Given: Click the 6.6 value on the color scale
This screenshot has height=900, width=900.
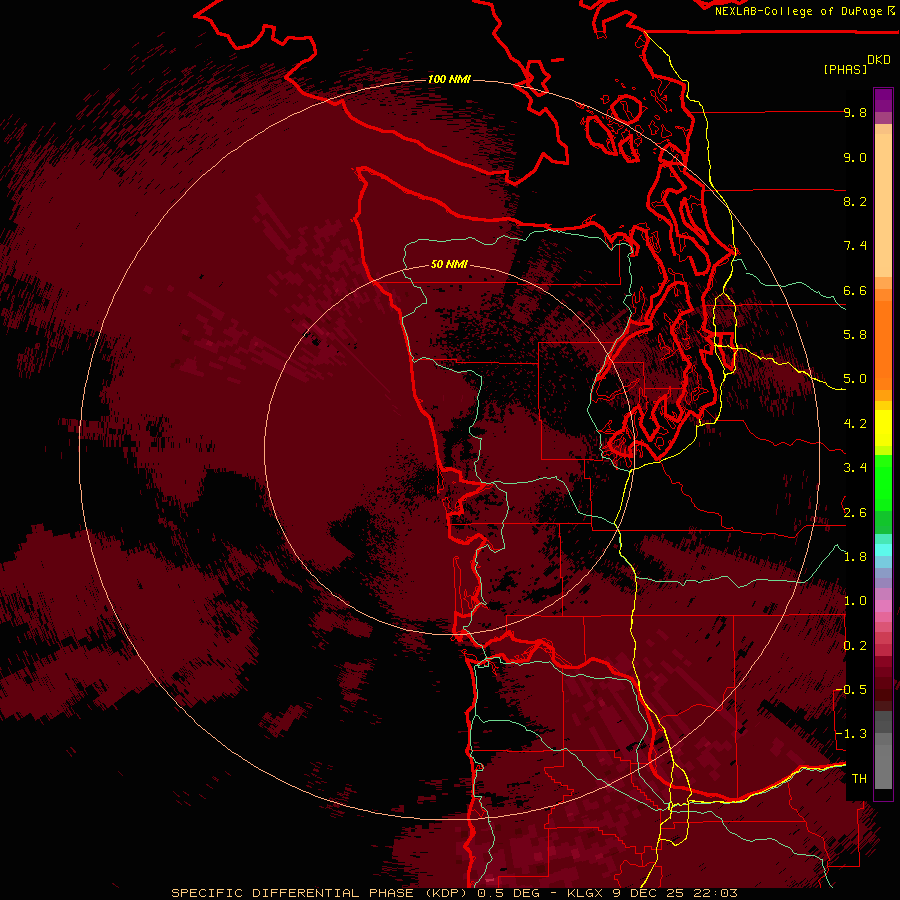Looking at the screenshot, I should pos(855,290).
